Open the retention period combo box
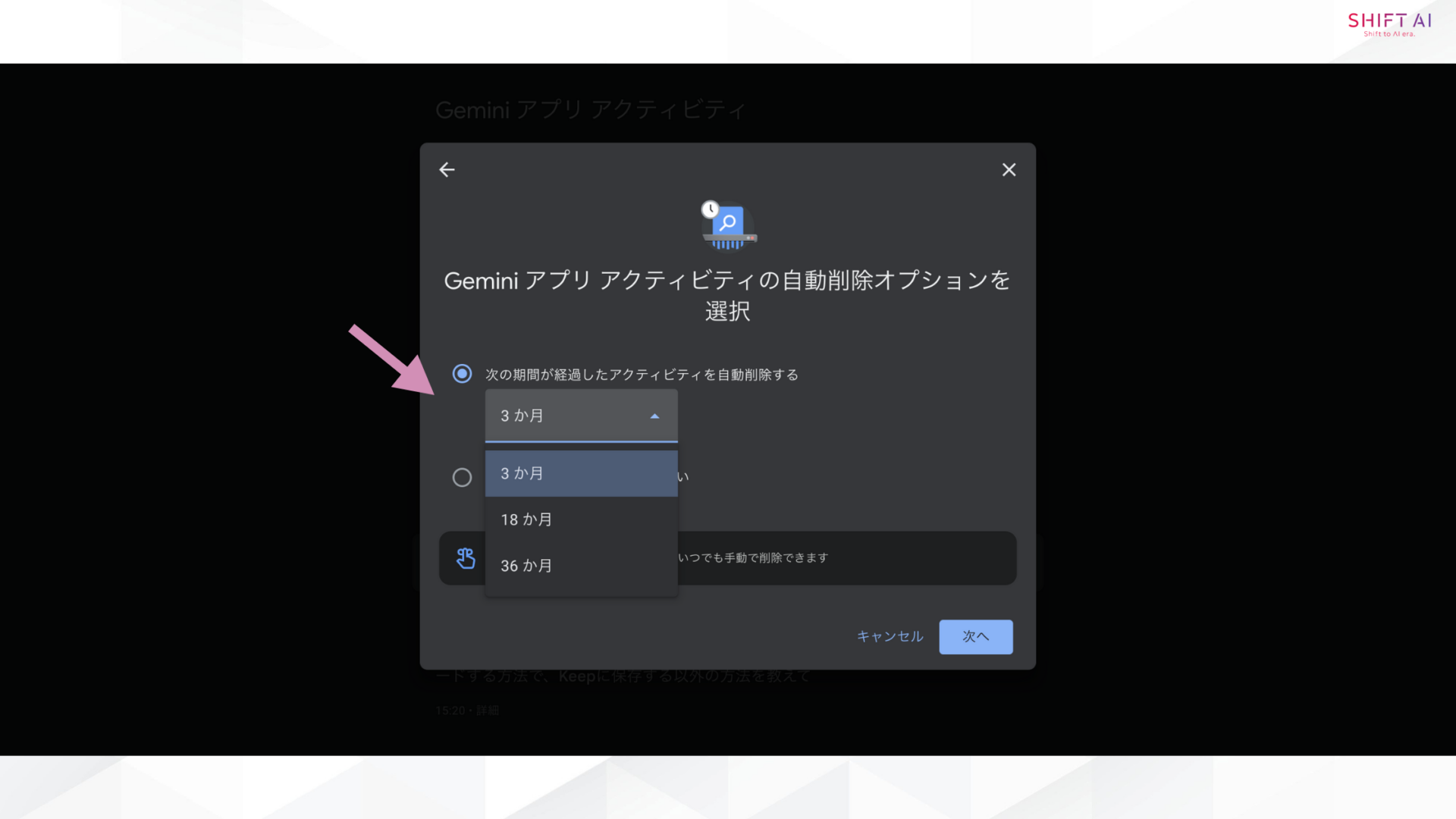The height and width of the screenshot is (819, 1456). [581, 416]
